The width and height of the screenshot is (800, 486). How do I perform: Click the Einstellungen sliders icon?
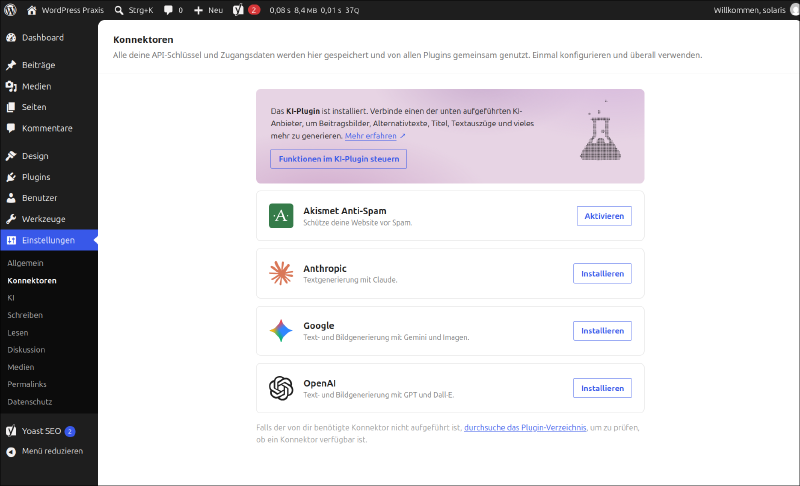pyautogui.click(x=11, y=240)
